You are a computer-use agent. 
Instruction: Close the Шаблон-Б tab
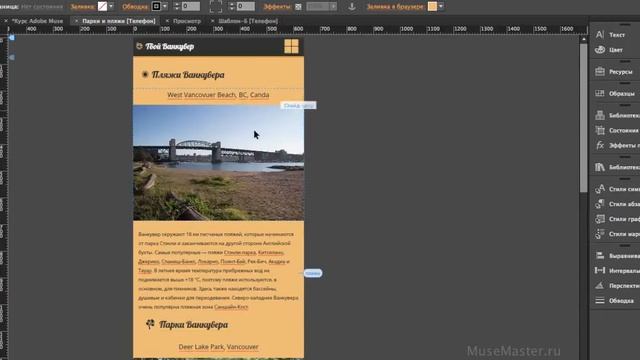[x=213, y=21]
